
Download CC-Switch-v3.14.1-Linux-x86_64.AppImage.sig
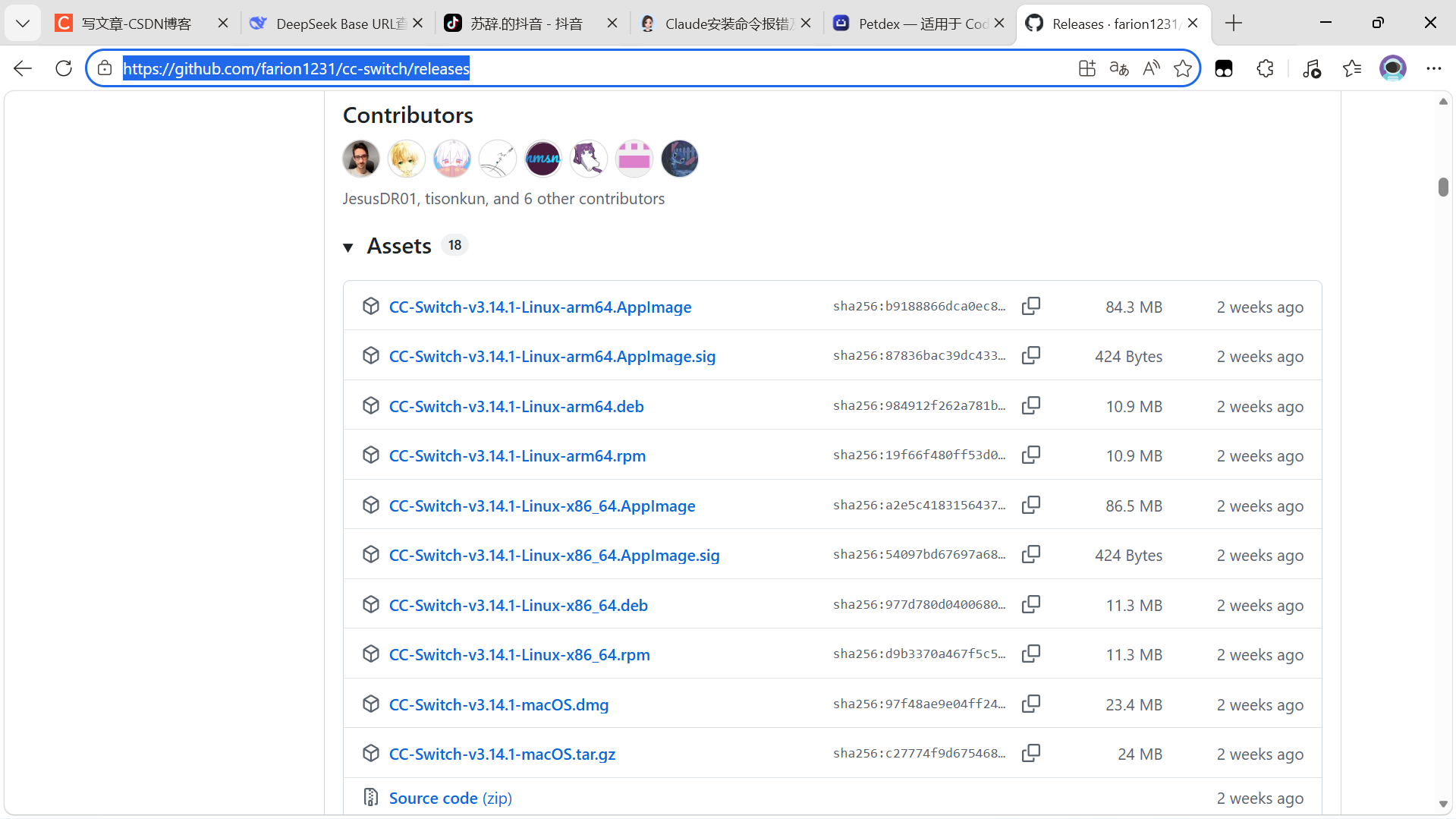point(555,555)
